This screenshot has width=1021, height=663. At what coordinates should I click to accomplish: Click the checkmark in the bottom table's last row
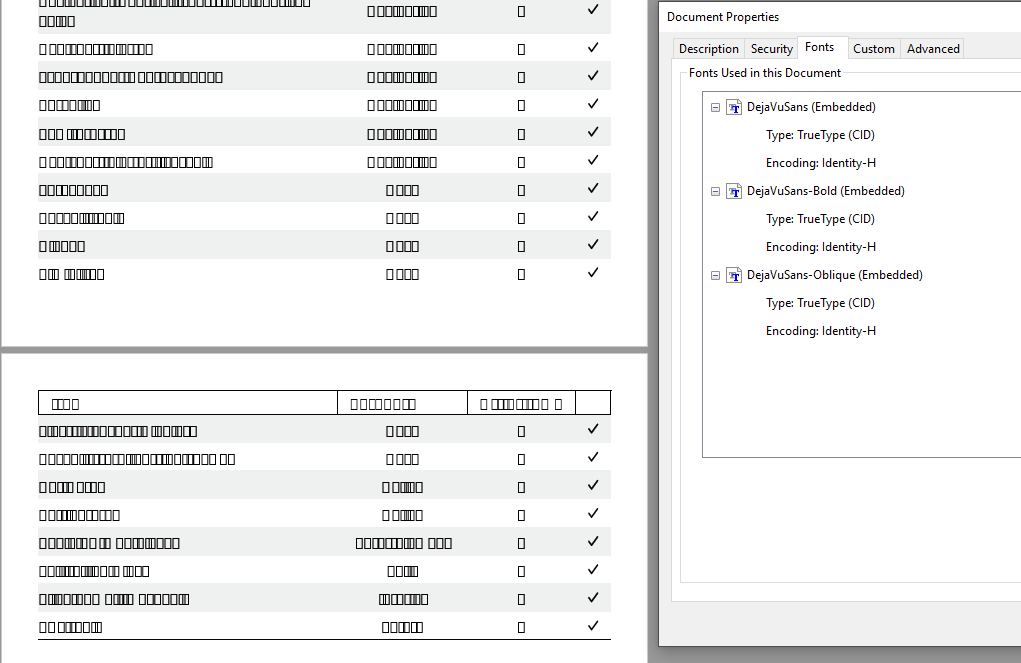pos(592,625)
